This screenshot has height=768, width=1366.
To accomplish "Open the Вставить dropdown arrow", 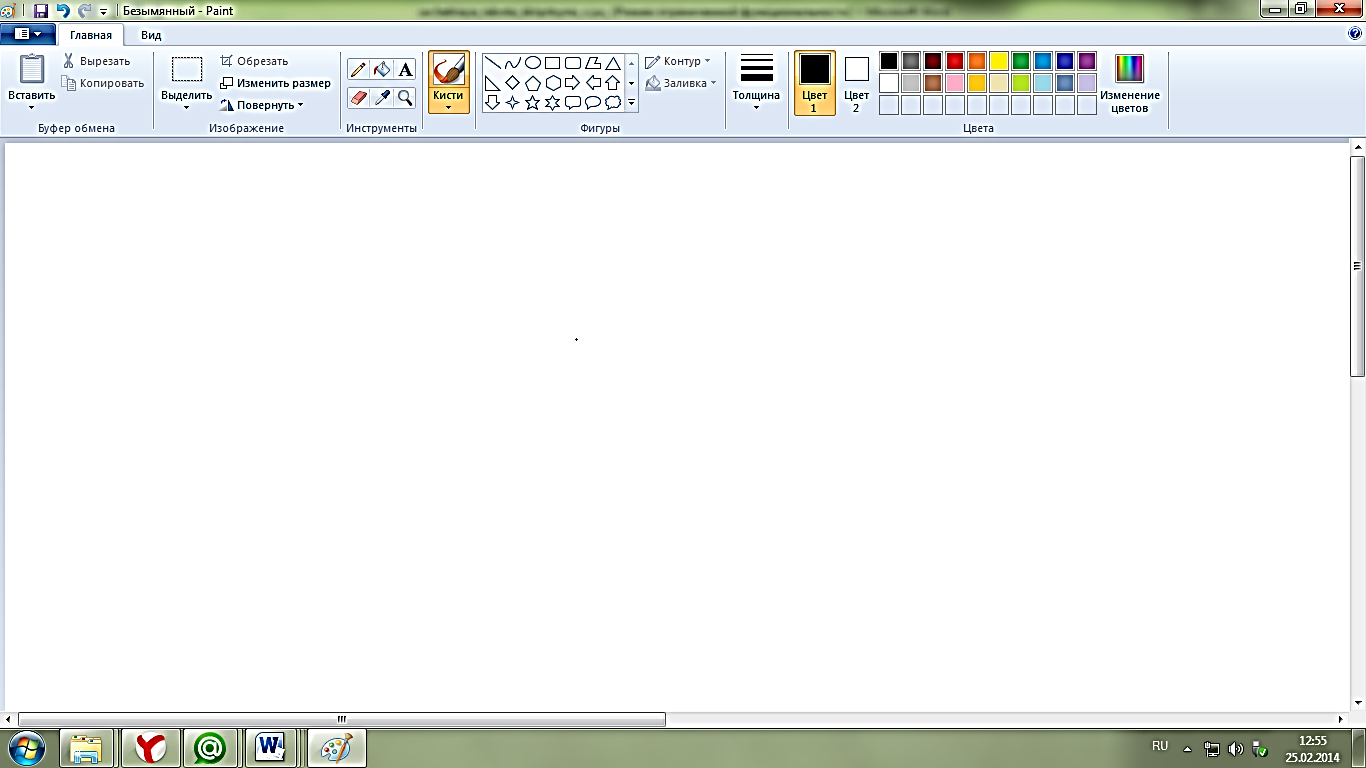I will 32,107.
